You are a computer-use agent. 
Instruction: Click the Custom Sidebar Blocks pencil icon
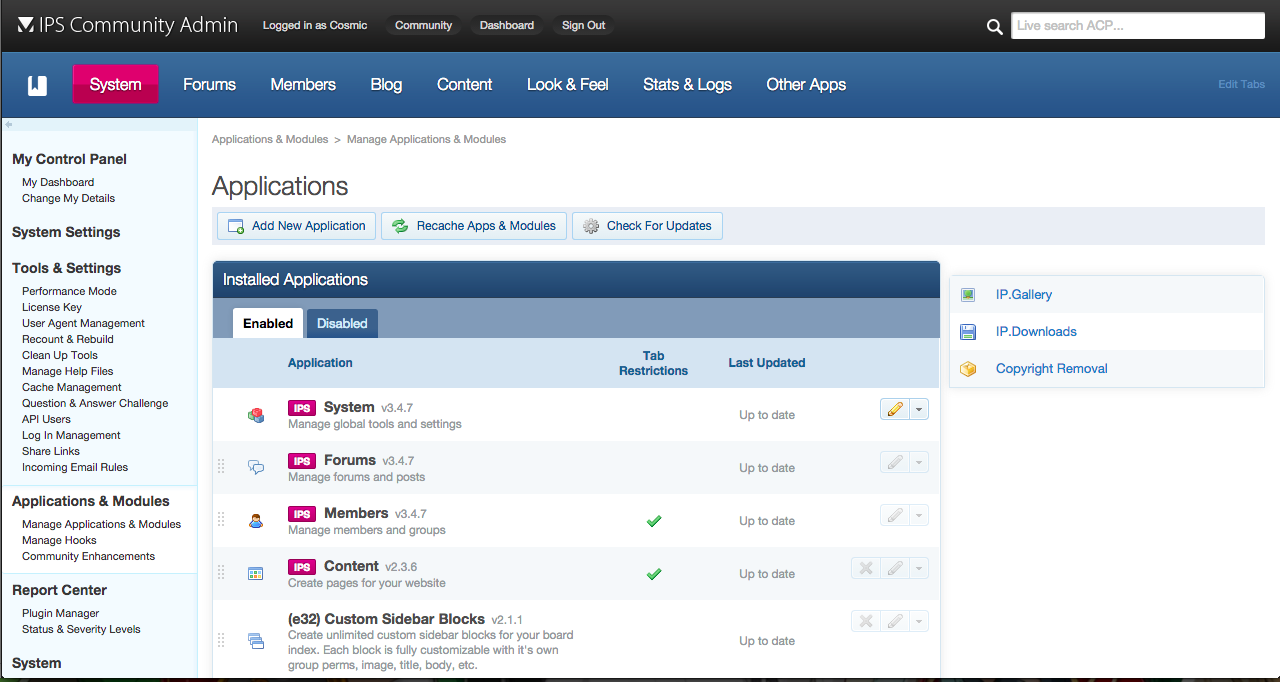coord(895,620)
